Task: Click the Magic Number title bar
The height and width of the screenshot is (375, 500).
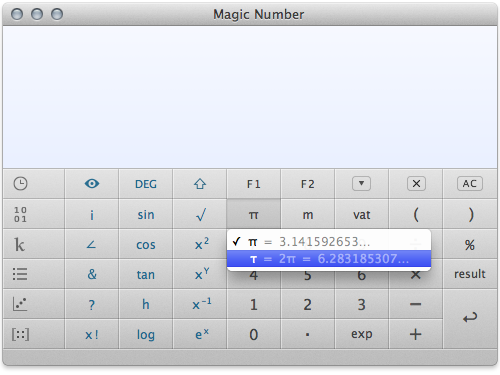Action: click(x=250, y=14)
